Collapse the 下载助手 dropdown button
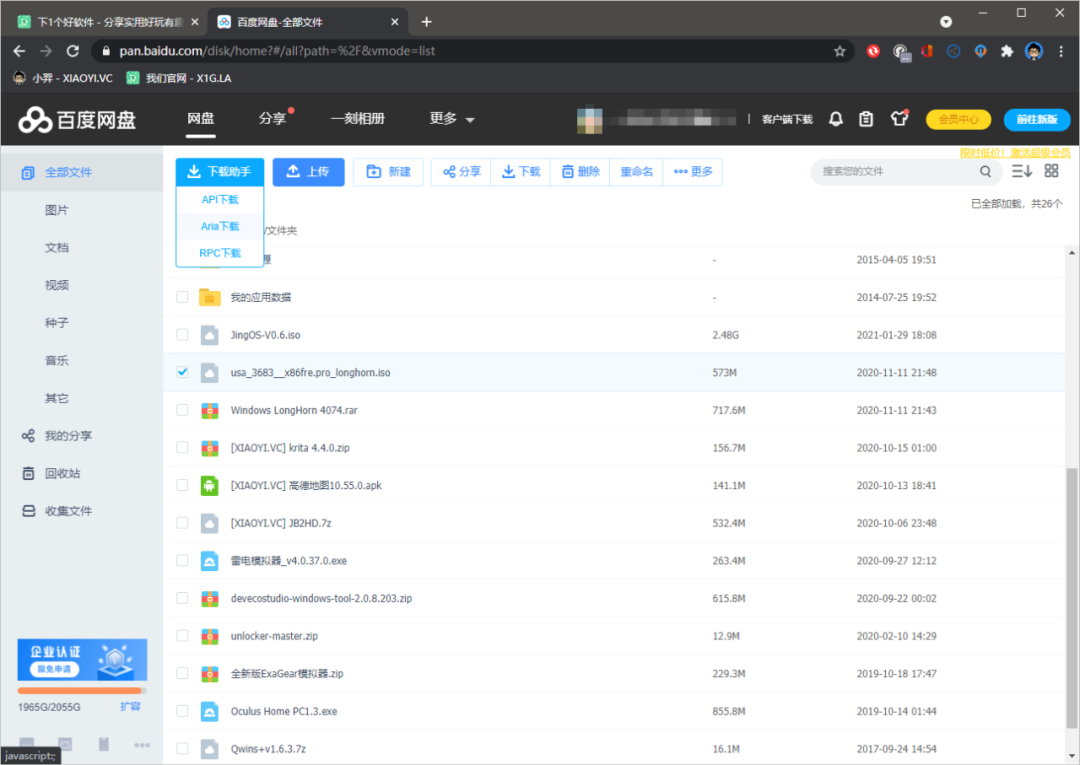 (220, 172)
